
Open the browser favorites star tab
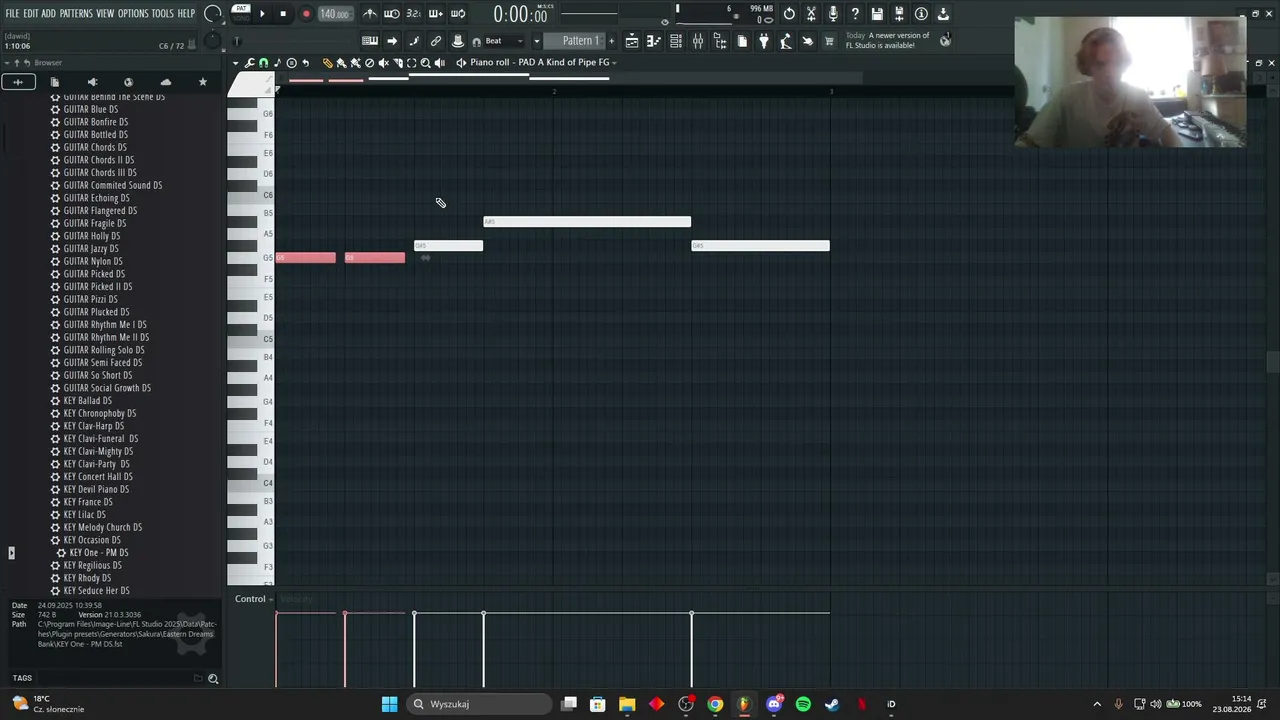point(203,82)
